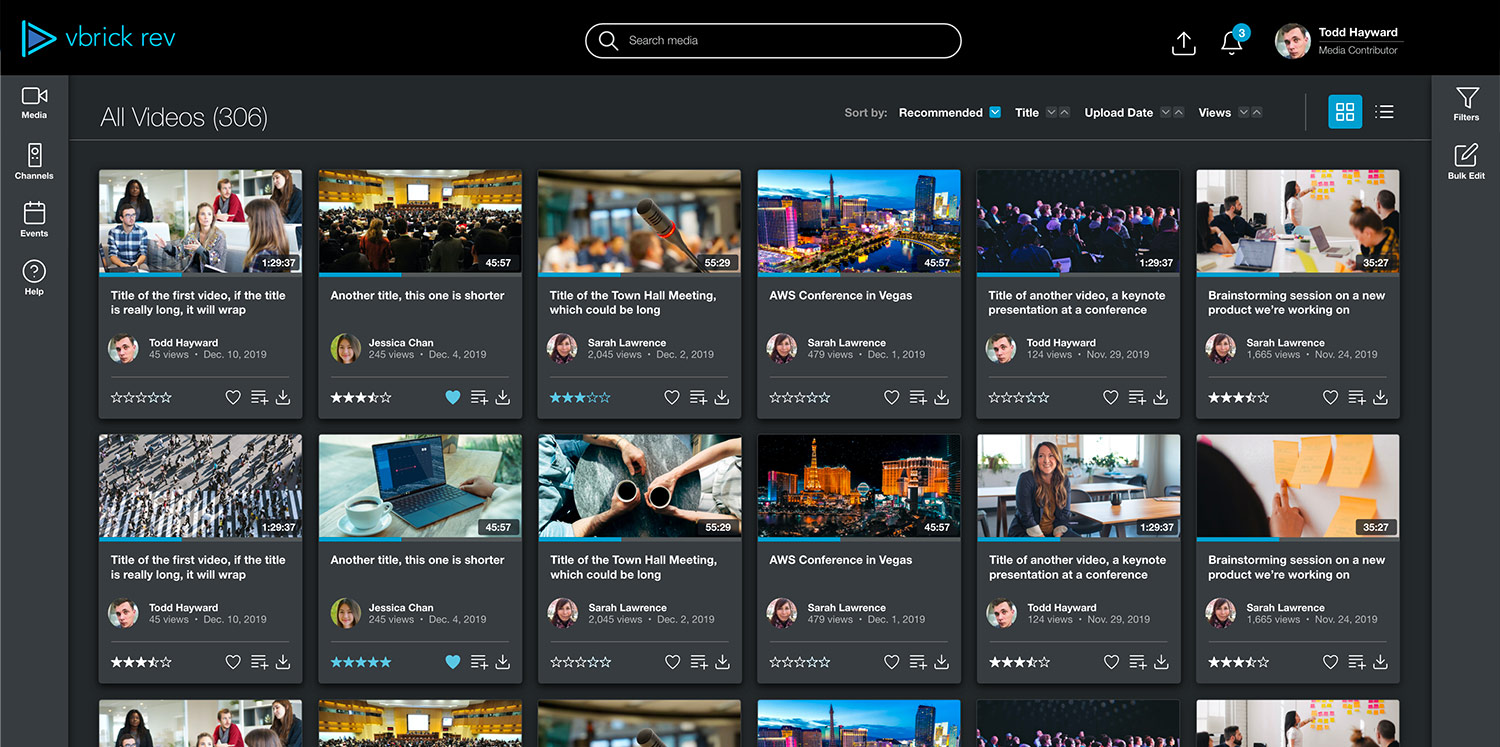Download the whiteboard team brainstorming video
This screenshot has width=1500, height=747.
(1381, 397)
